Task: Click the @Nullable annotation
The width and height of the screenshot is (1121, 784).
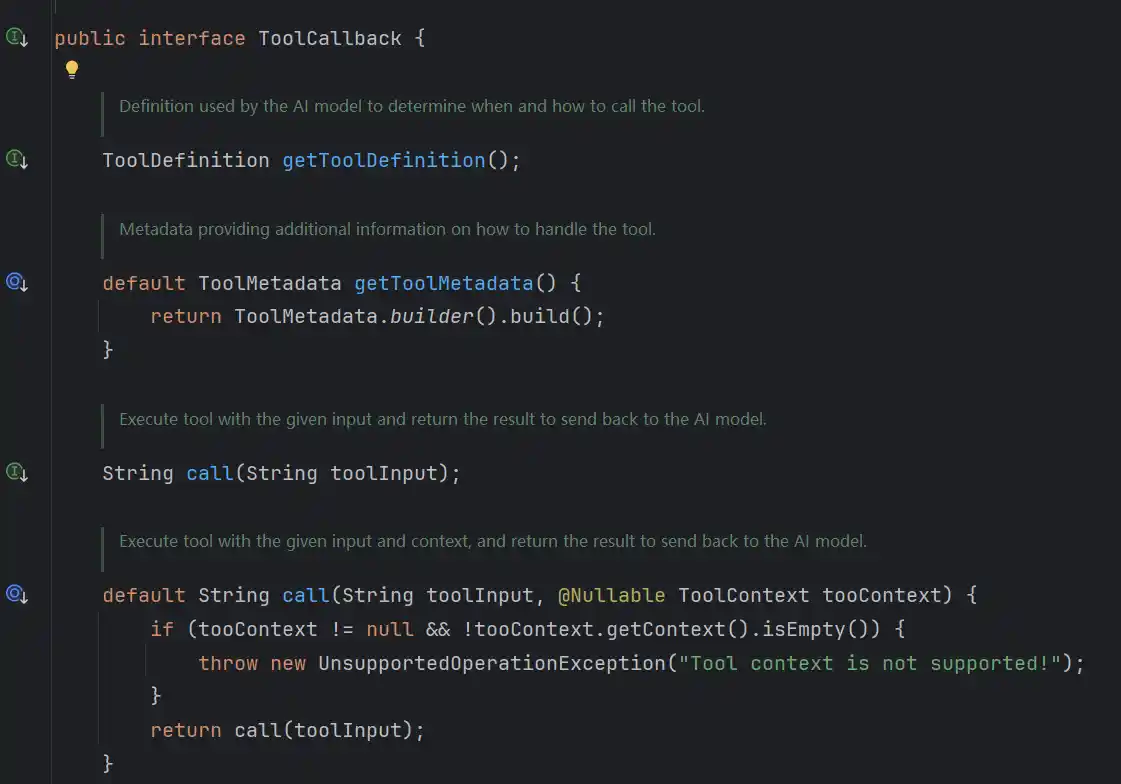Action: (611, 596)
